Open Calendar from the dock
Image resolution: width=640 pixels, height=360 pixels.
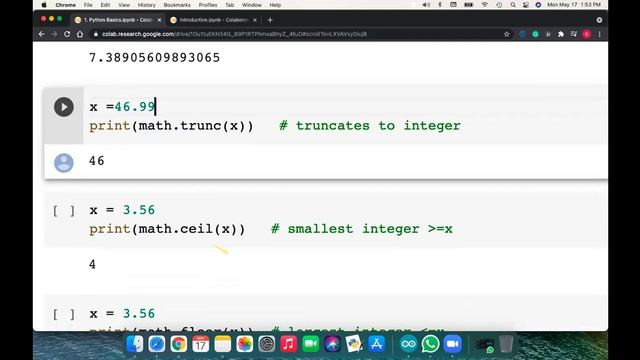tap(200, 344)
